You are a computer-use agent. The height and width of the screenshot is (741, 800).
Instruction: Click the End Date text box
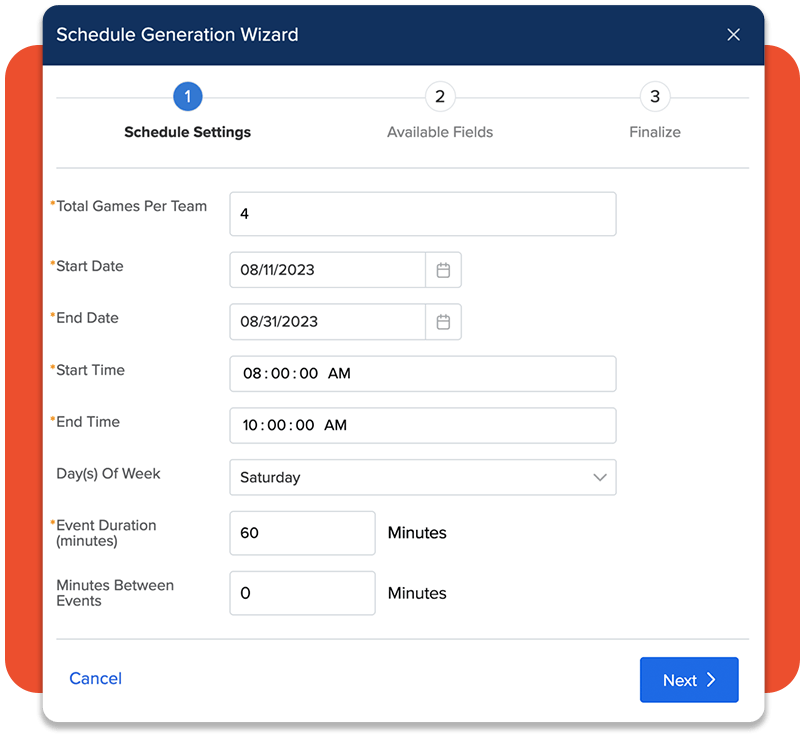326,322
